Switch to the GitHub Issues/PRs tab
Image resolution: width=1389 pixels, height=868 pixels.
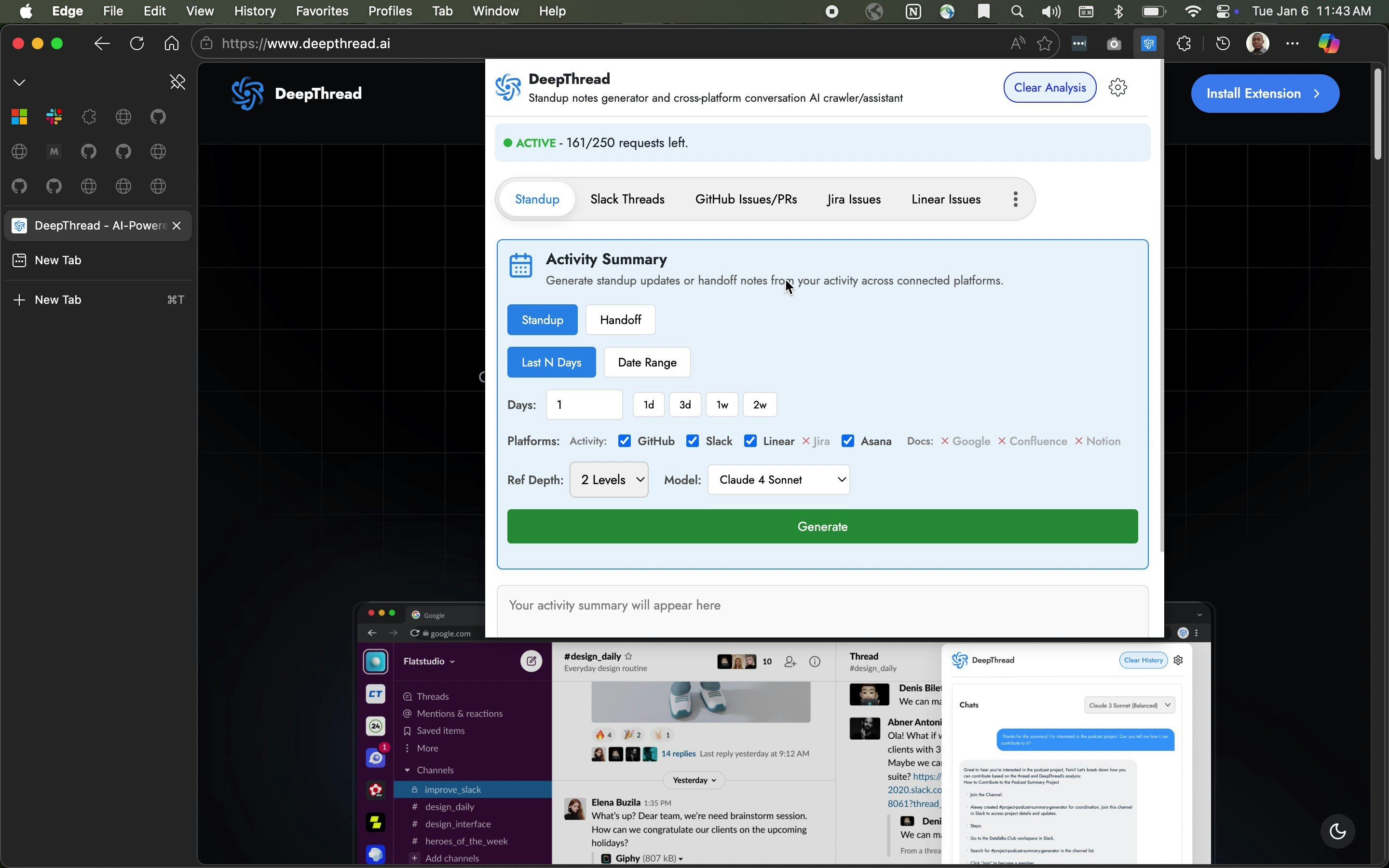(746, 199)
